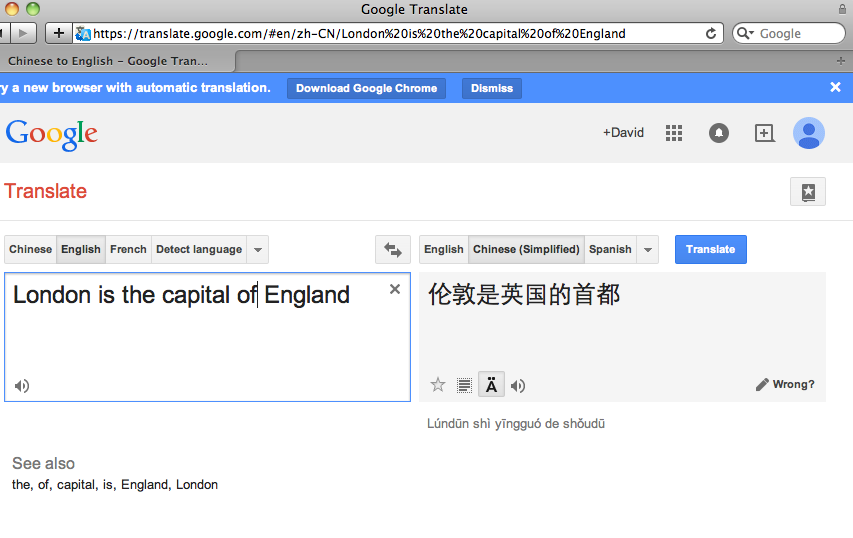The height and width of the screenshot is (538, 853).
Task: Open the Google apps grid
Action: [x=674, y=133]
